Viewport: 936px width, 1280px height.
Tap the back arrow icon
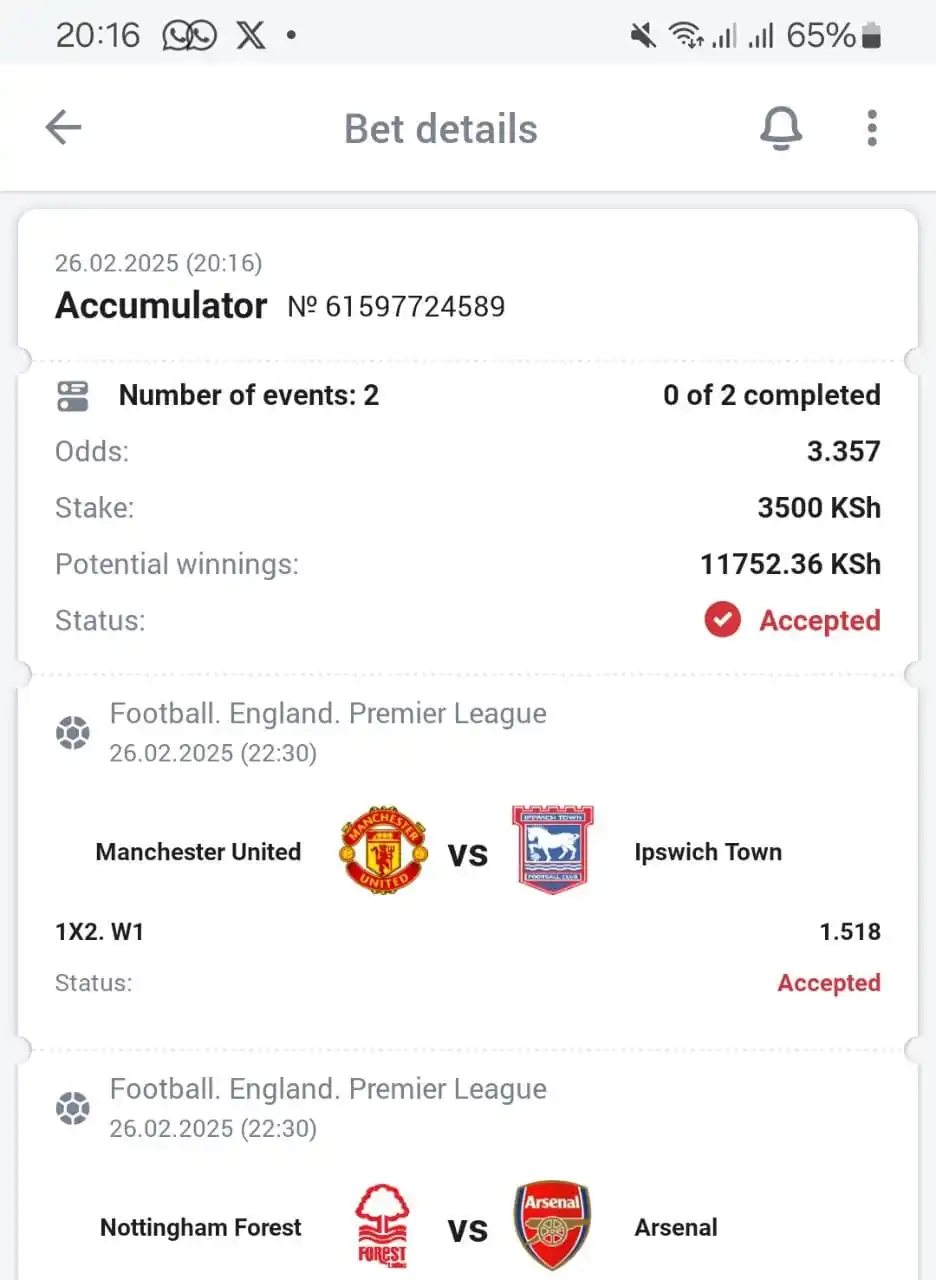click(63, 128)
